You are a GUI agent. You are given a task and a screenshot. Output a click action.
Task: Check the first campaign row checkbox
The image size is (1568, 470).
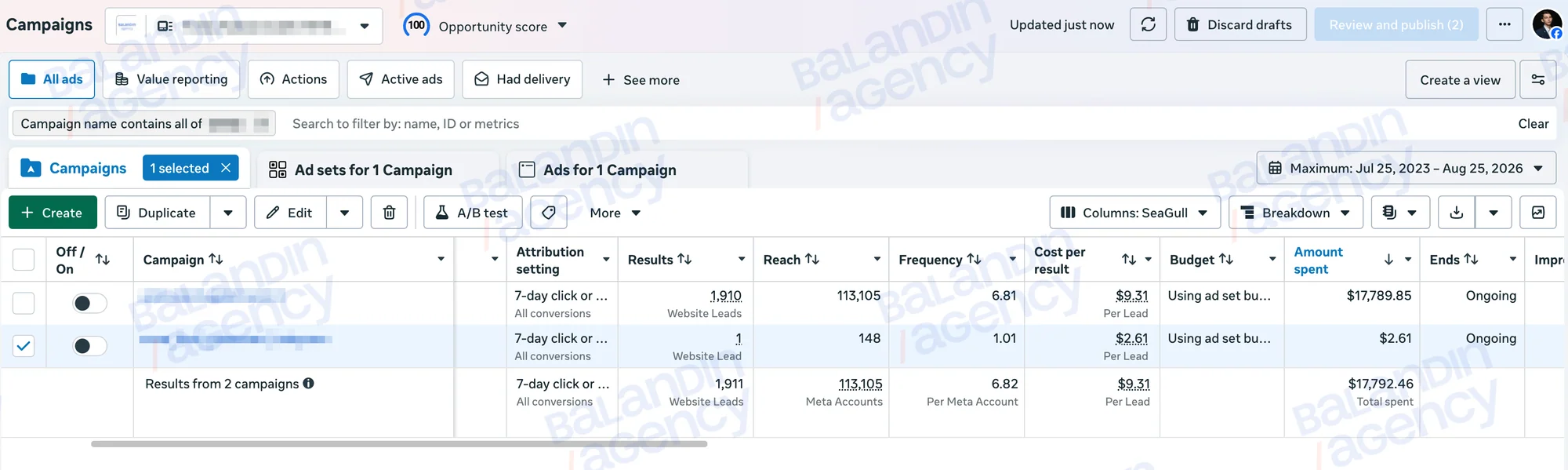coord(24,303)
